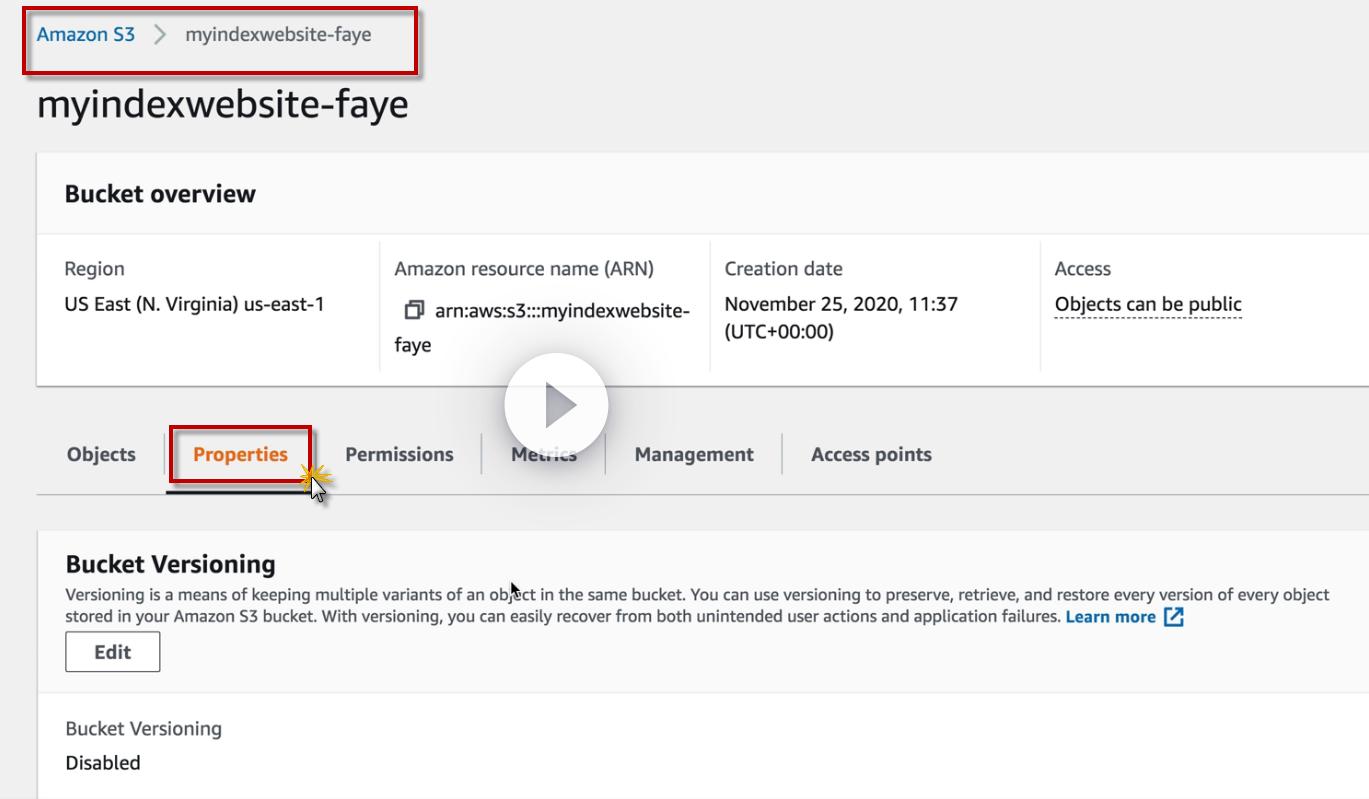Play the video with the center play button

click(556, 404)
